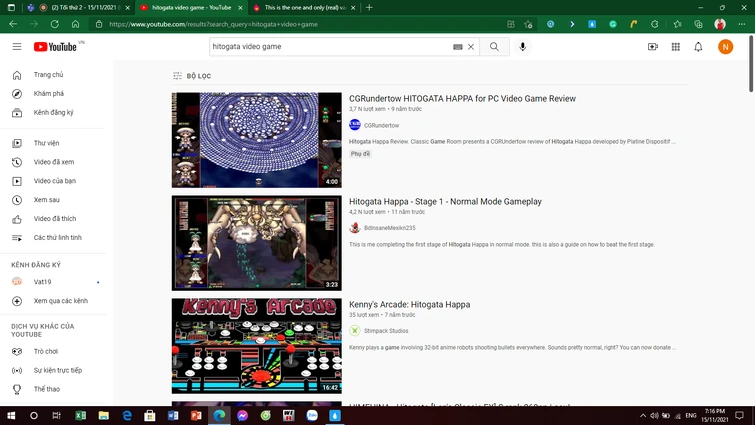This screenshot has height=425, width=755.
Task: Open the create video camera icon
Action: [653, 47]
